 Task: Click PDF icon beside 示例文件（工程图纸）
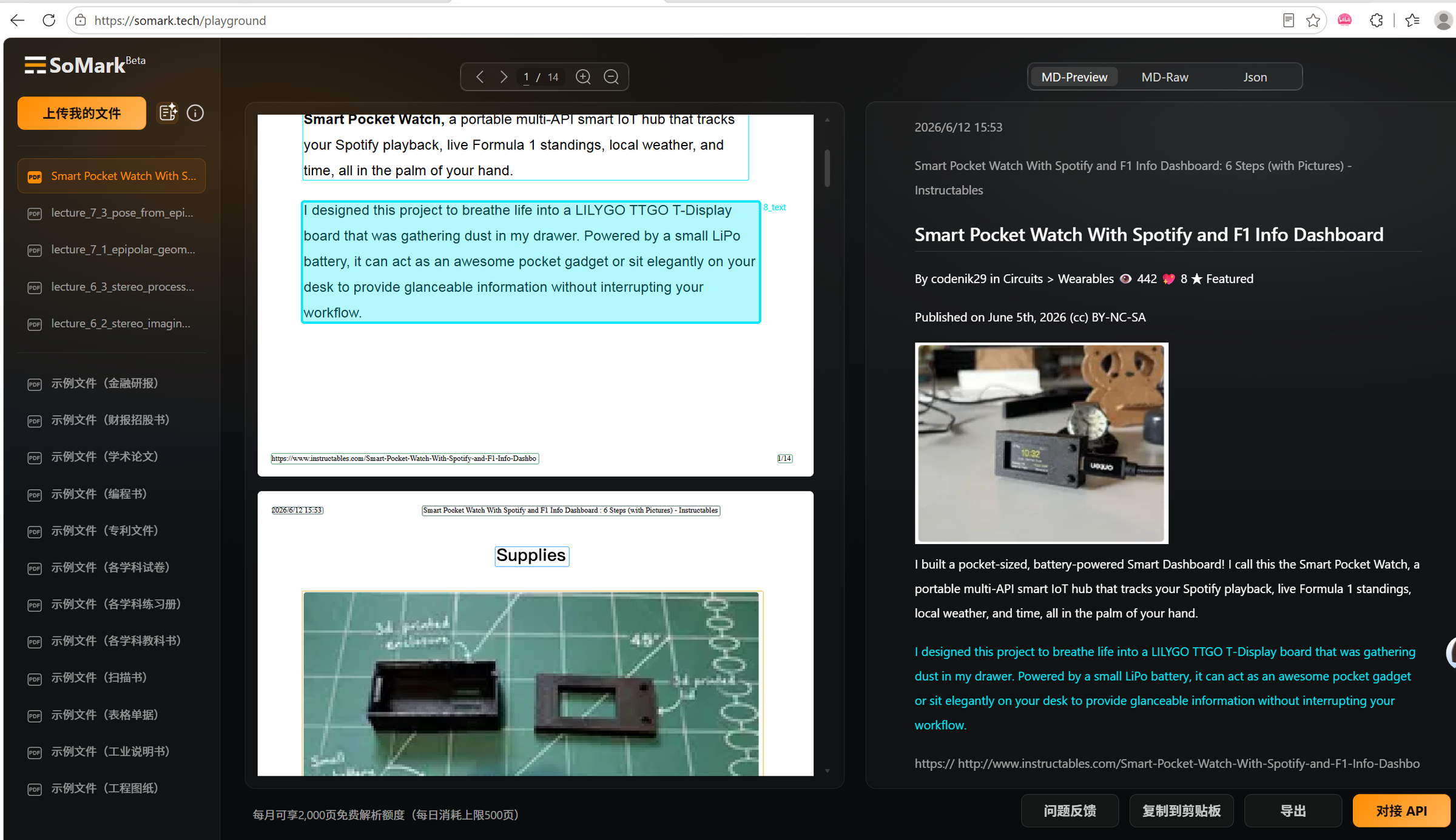(x=35, y=789)
